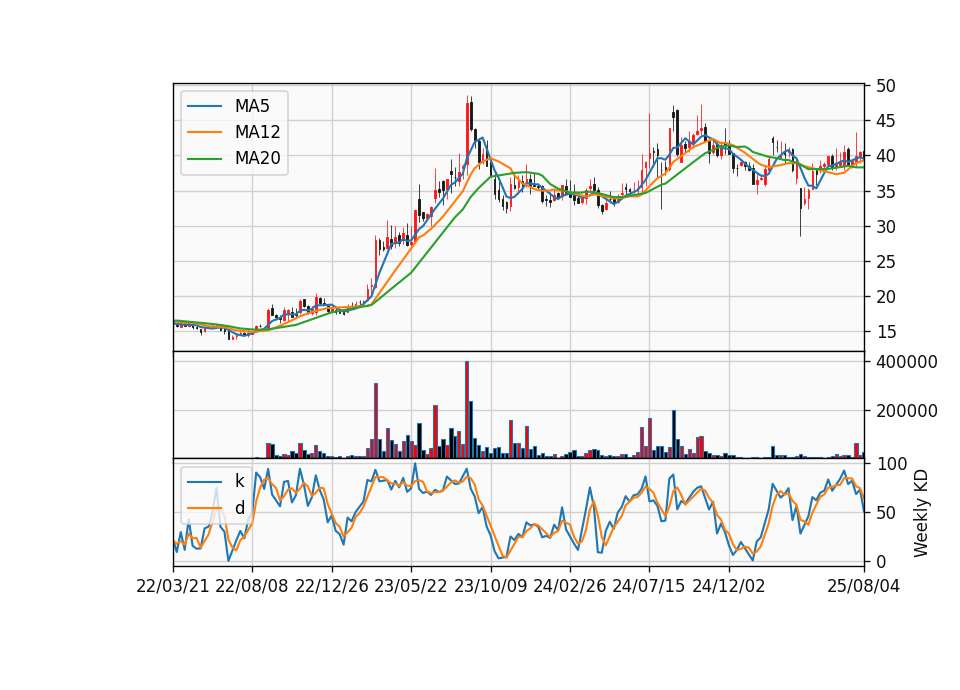
Task: Click the d legend label
Action: pyautogui.click(x=239, y=508)
